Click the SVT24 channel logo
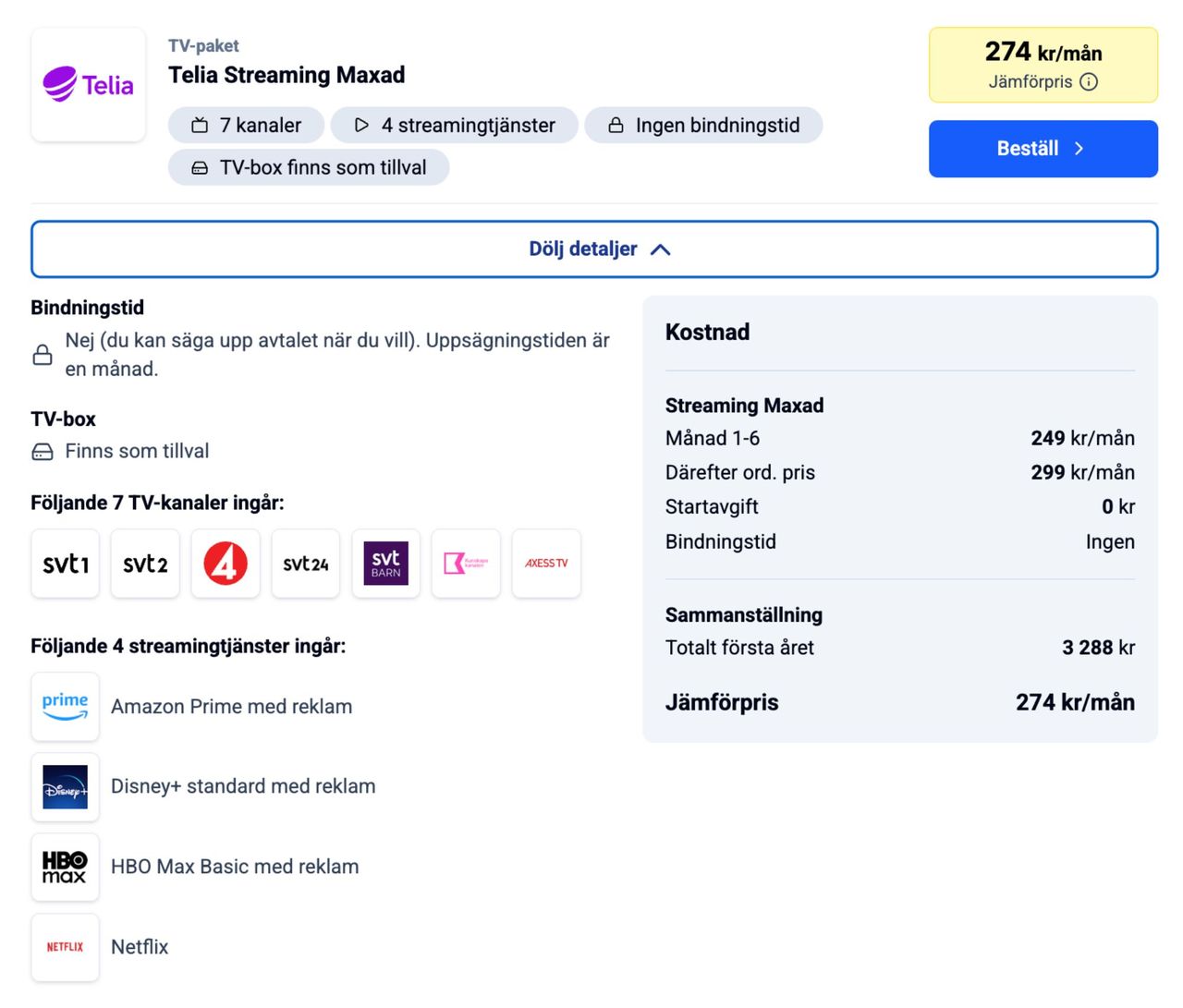Viewport: 1183px width, 1008px height. pyautogui.click(x=306, y=564)
